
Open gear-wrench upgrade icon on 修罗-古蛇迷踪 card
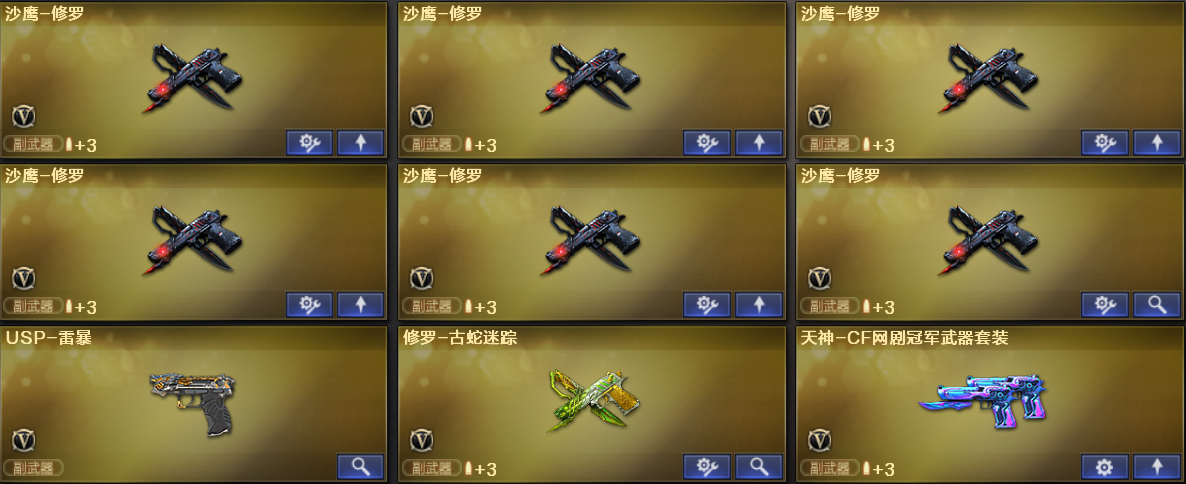(x=706, y=467)
